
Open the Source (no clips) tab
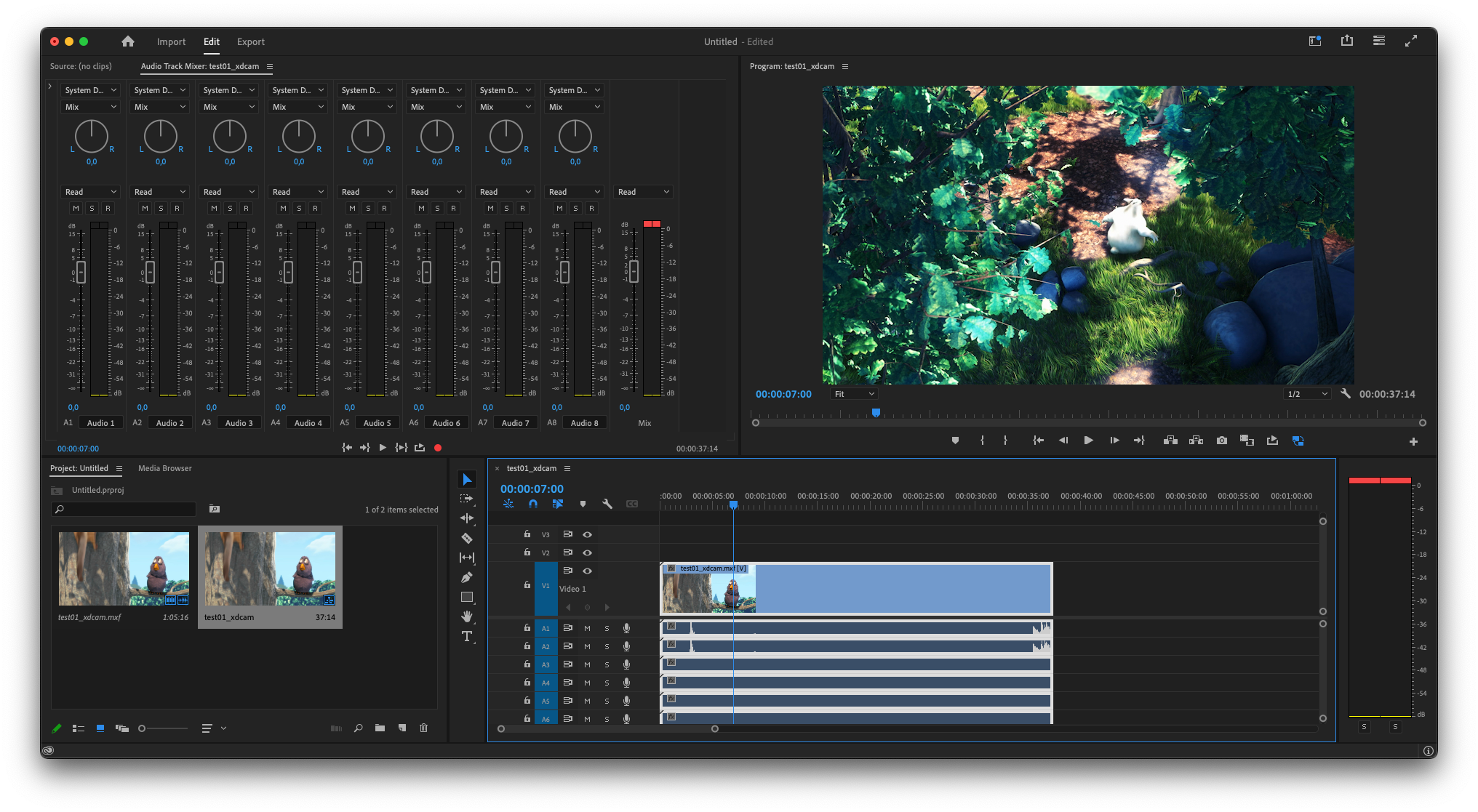tap(81, 66)
